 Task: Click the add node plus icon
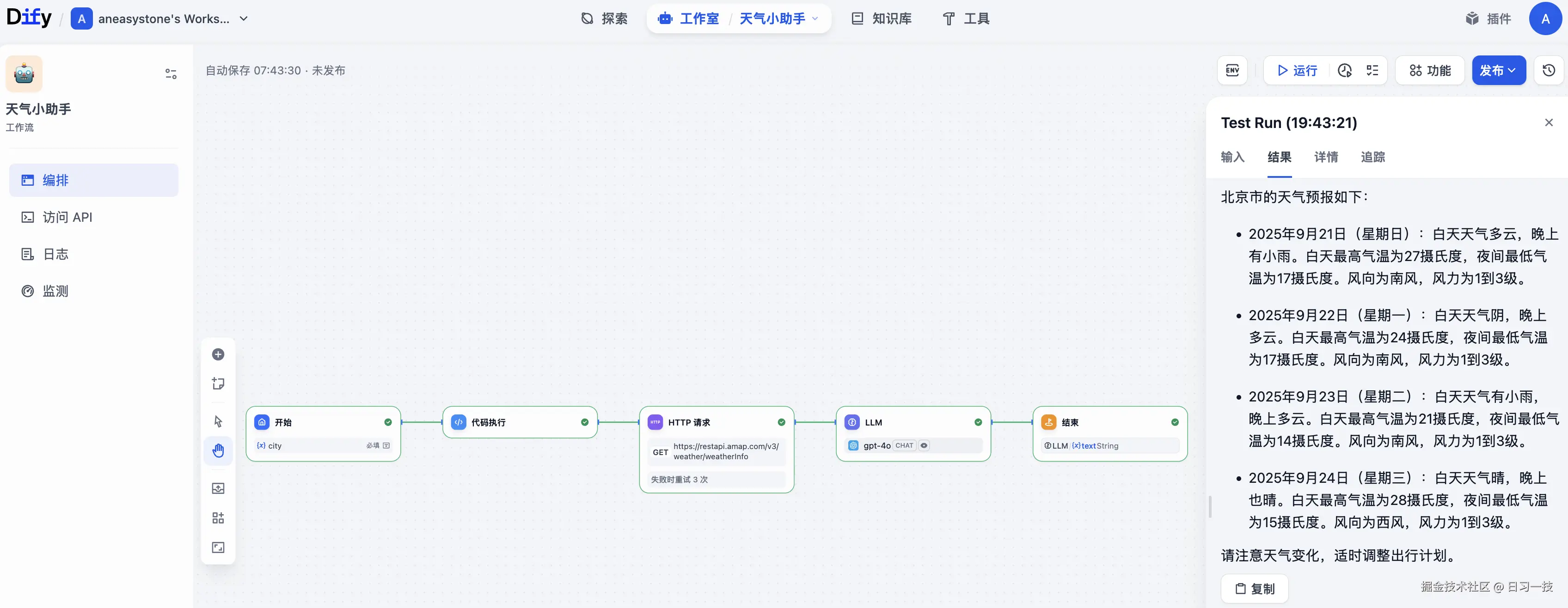218,354
